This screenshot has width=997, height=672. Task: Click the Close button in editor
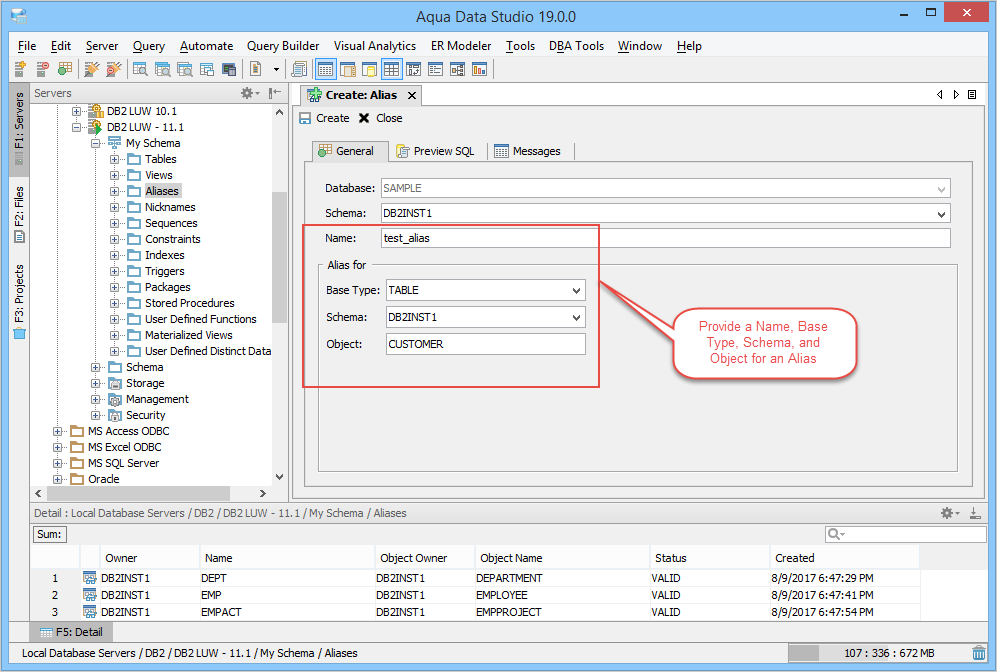(380, 118)
